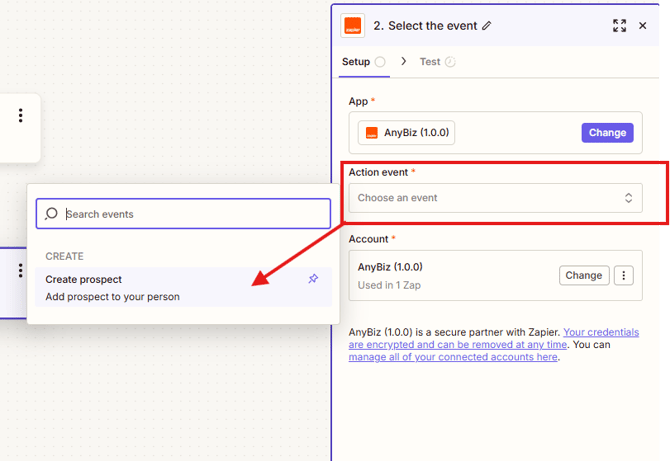Click the Action event dropdown arrows

[628, 198]
